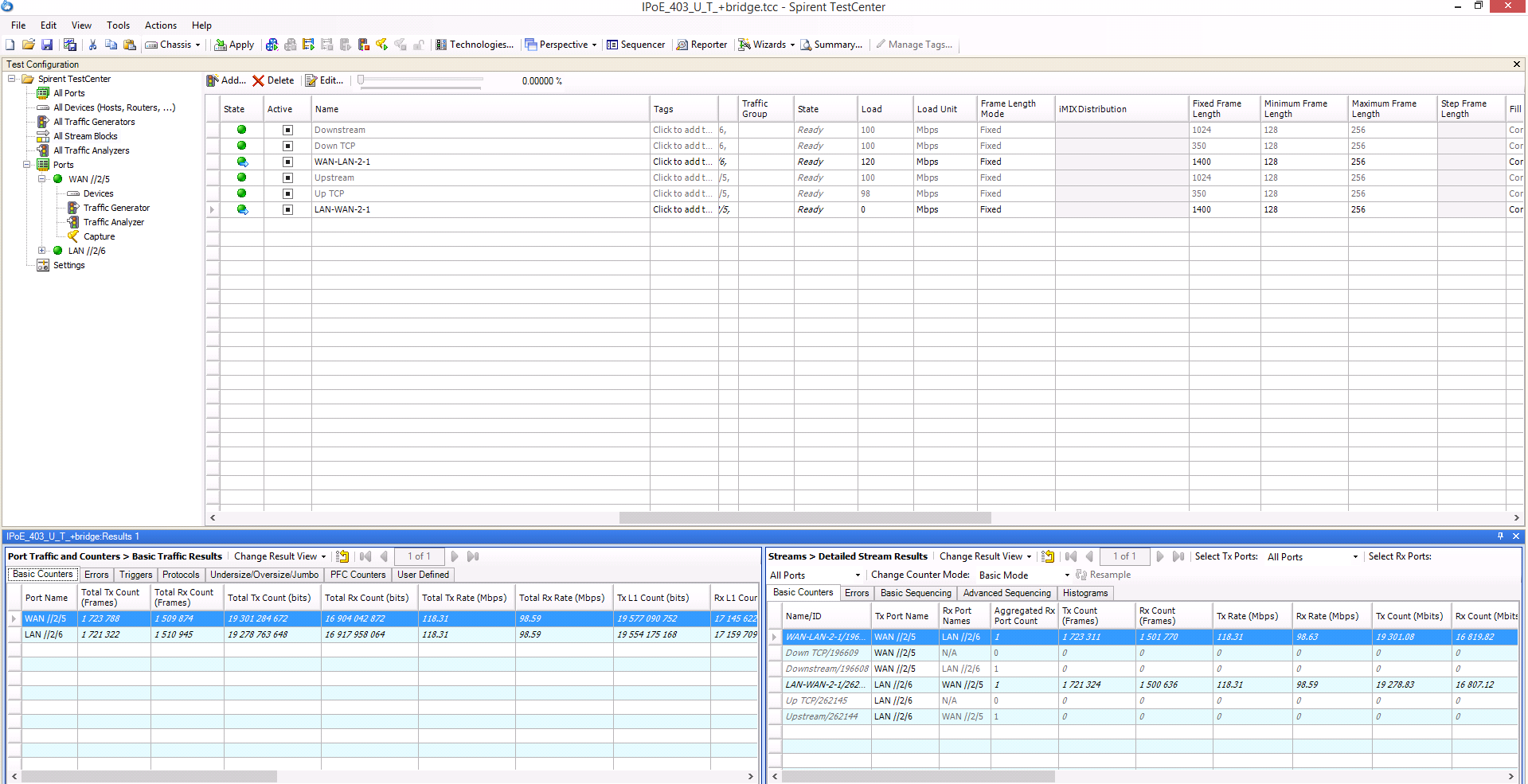Click the Delete button with red X
This screenshot has height=784, width=1528.
point(273,80)
